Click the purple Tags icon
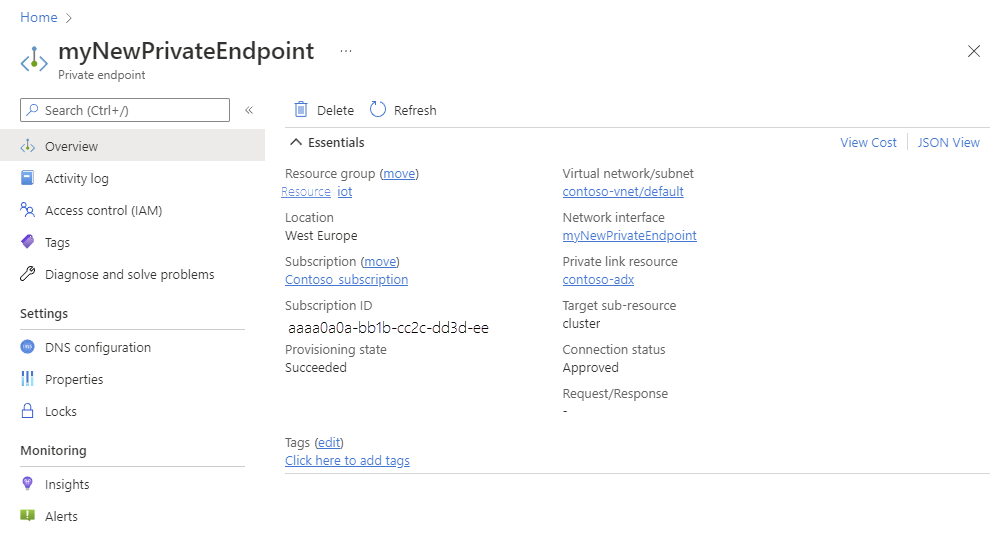Viewport: 1000px width, 538px height. (x=27, y=242)
